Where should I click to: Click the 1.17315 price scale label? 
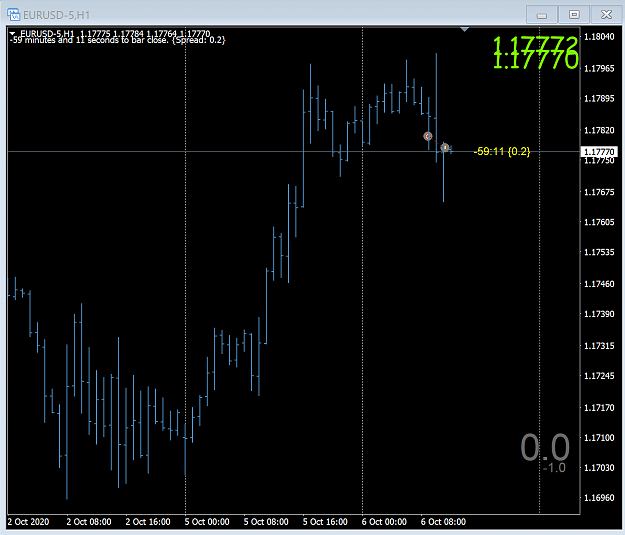(599, 346)
